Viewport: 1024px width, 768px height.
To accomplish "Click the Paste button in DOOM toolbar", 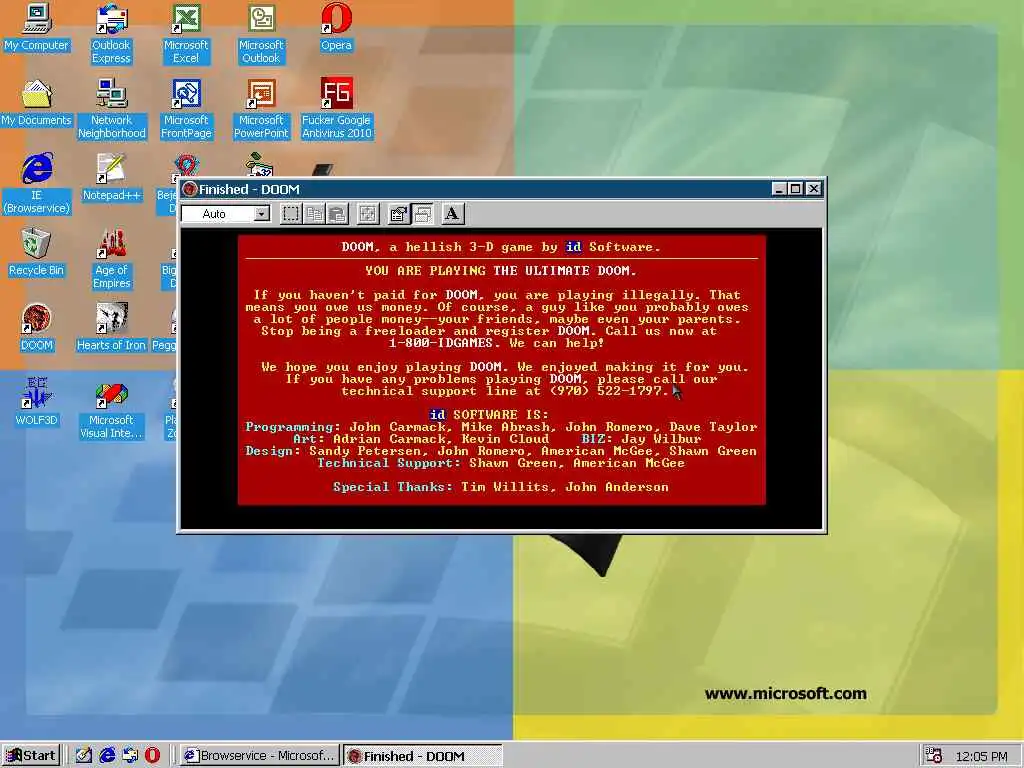I will [338, 214].
